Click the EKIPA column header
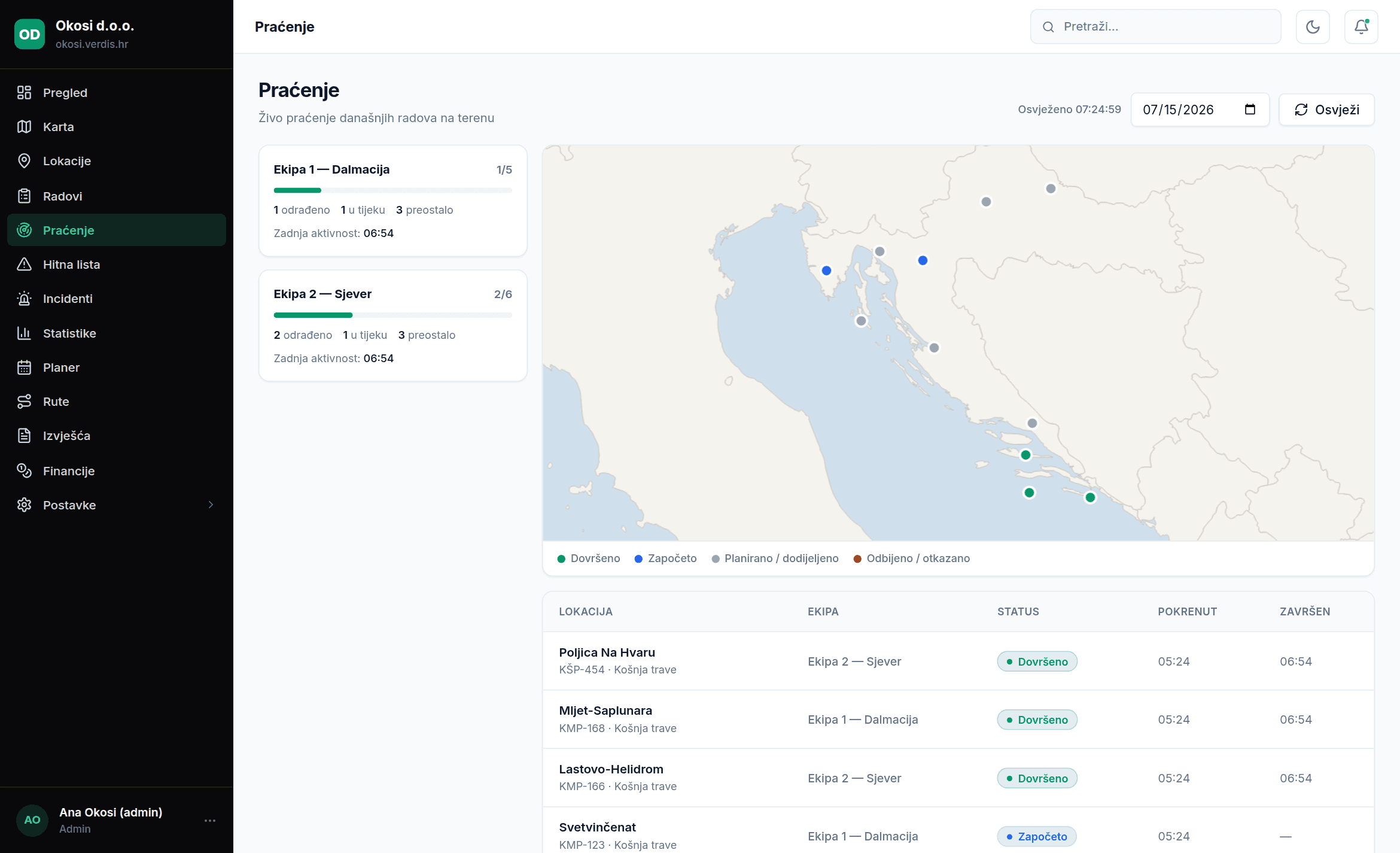Image resolution: width=1400 pixels, height=853 pixels. click(823, 611)
